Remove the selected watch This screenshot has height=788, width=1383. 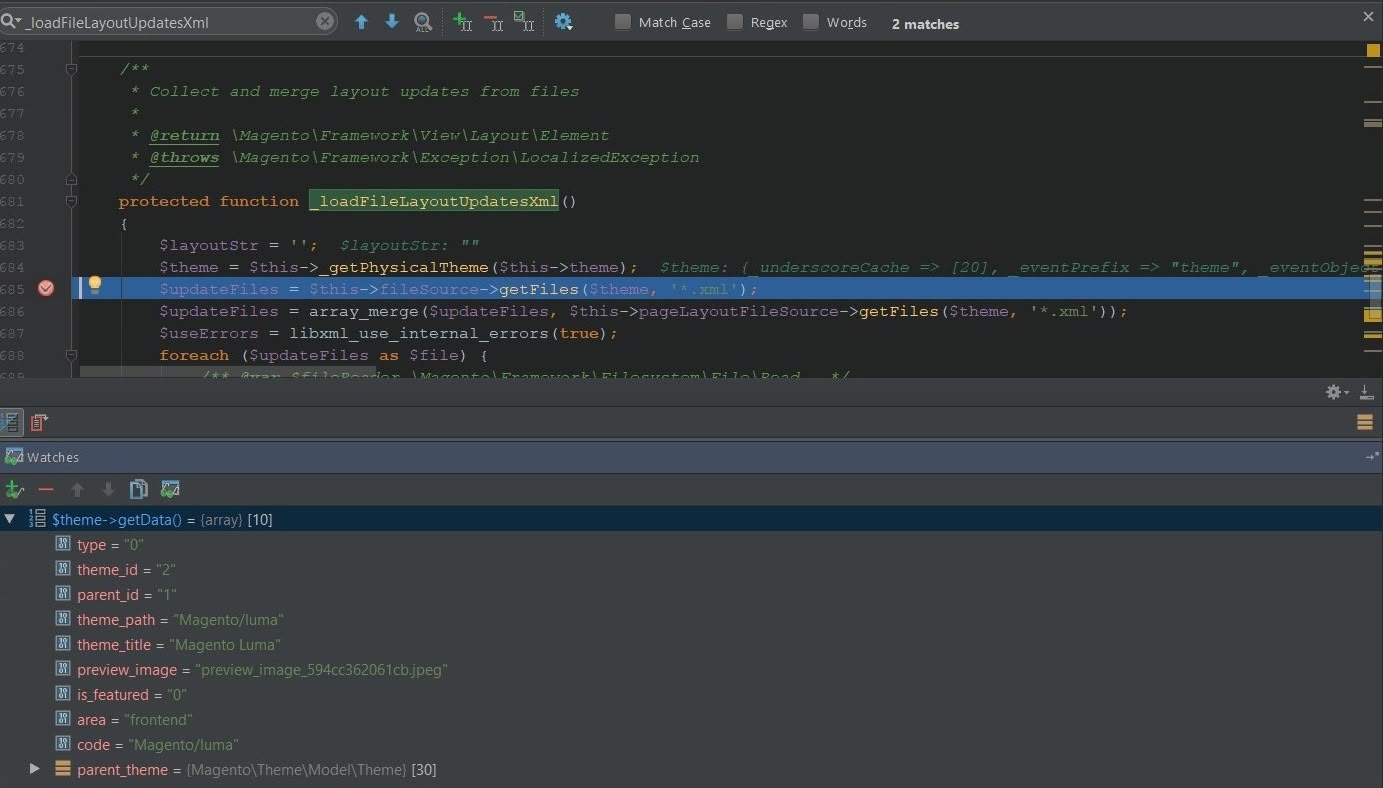click(45, 489)
